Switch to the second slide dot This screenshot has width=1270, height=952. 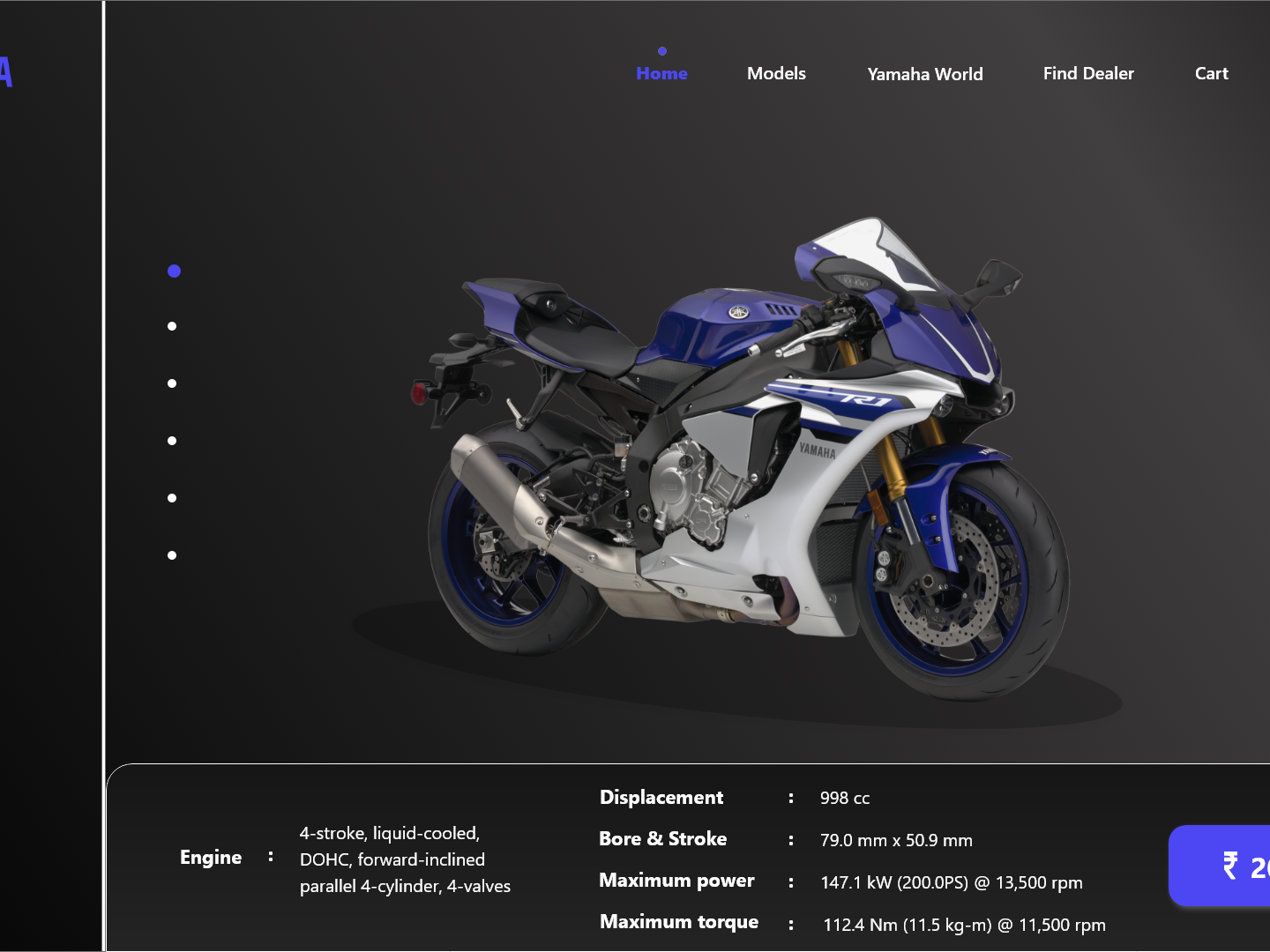click(172, 326)
